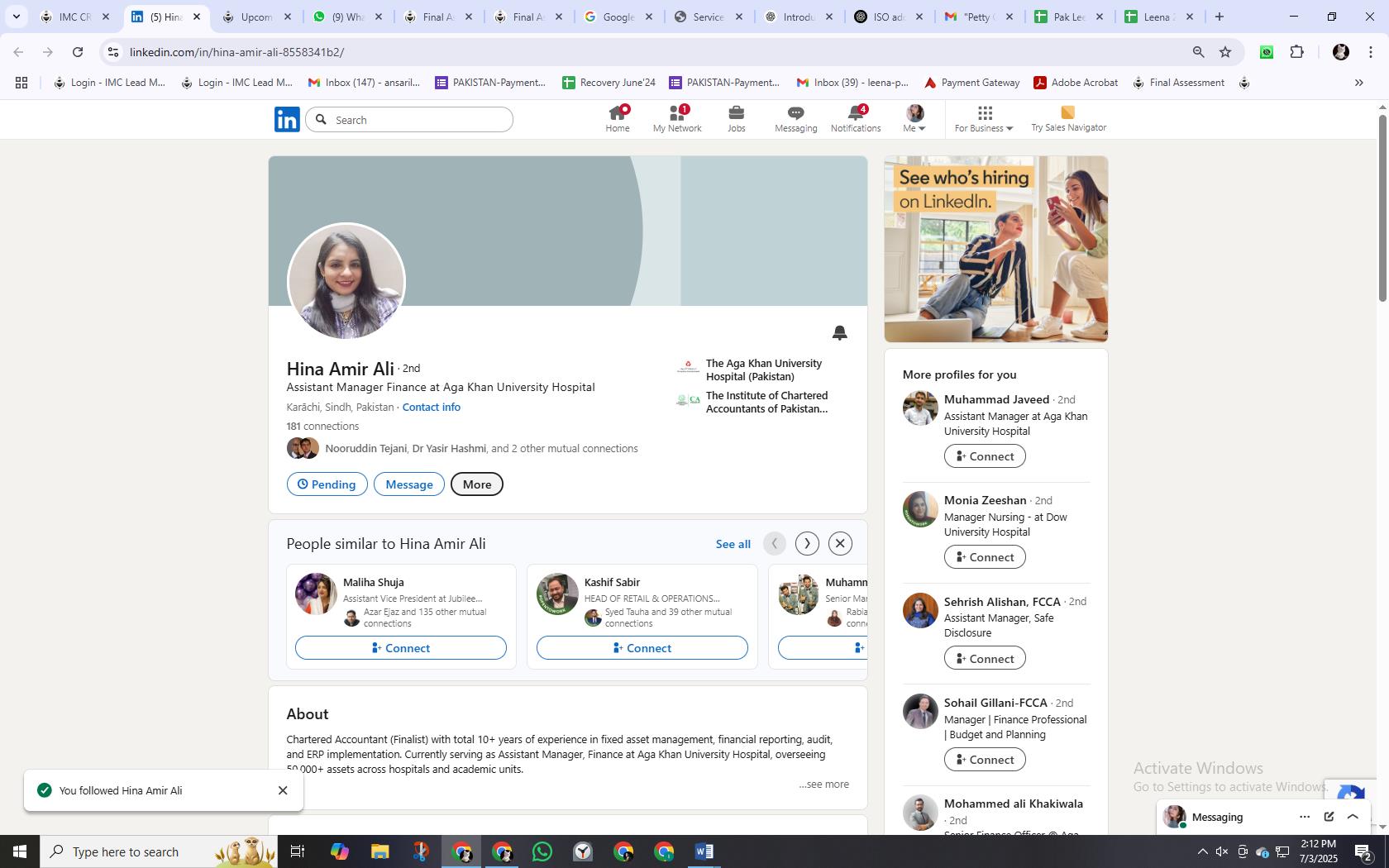Show hidden system tray icons

coord(1202,851)
